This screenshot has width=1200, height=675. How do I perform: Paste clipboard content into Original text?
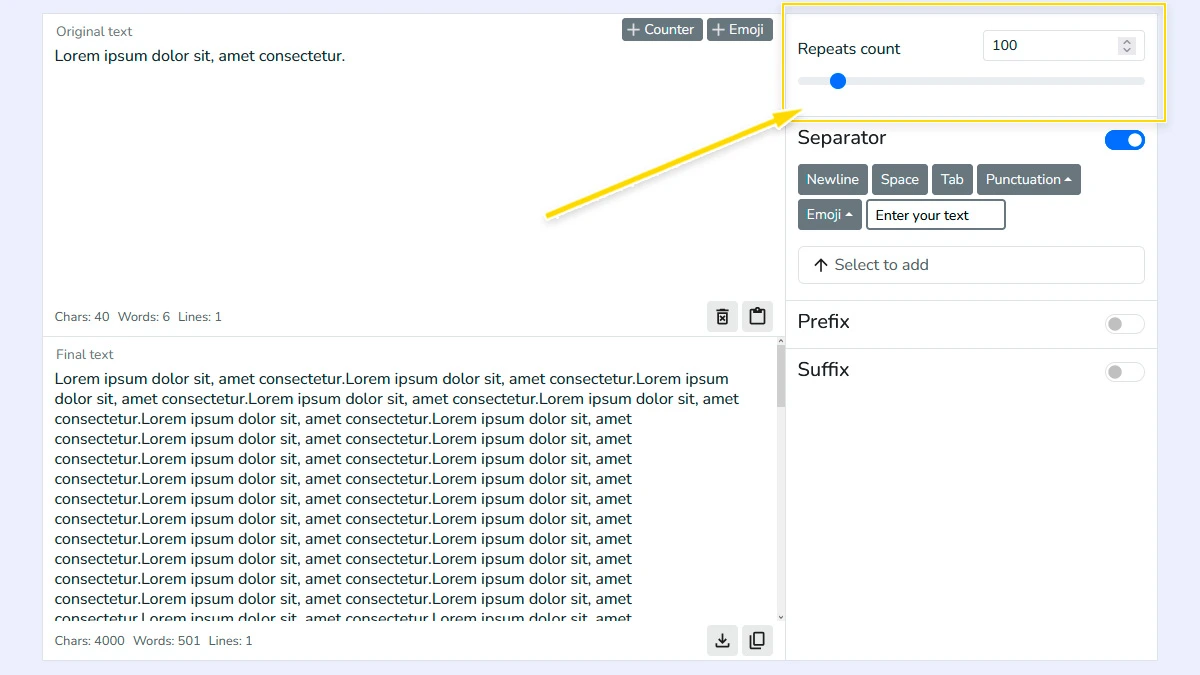[x=757, y=316]
